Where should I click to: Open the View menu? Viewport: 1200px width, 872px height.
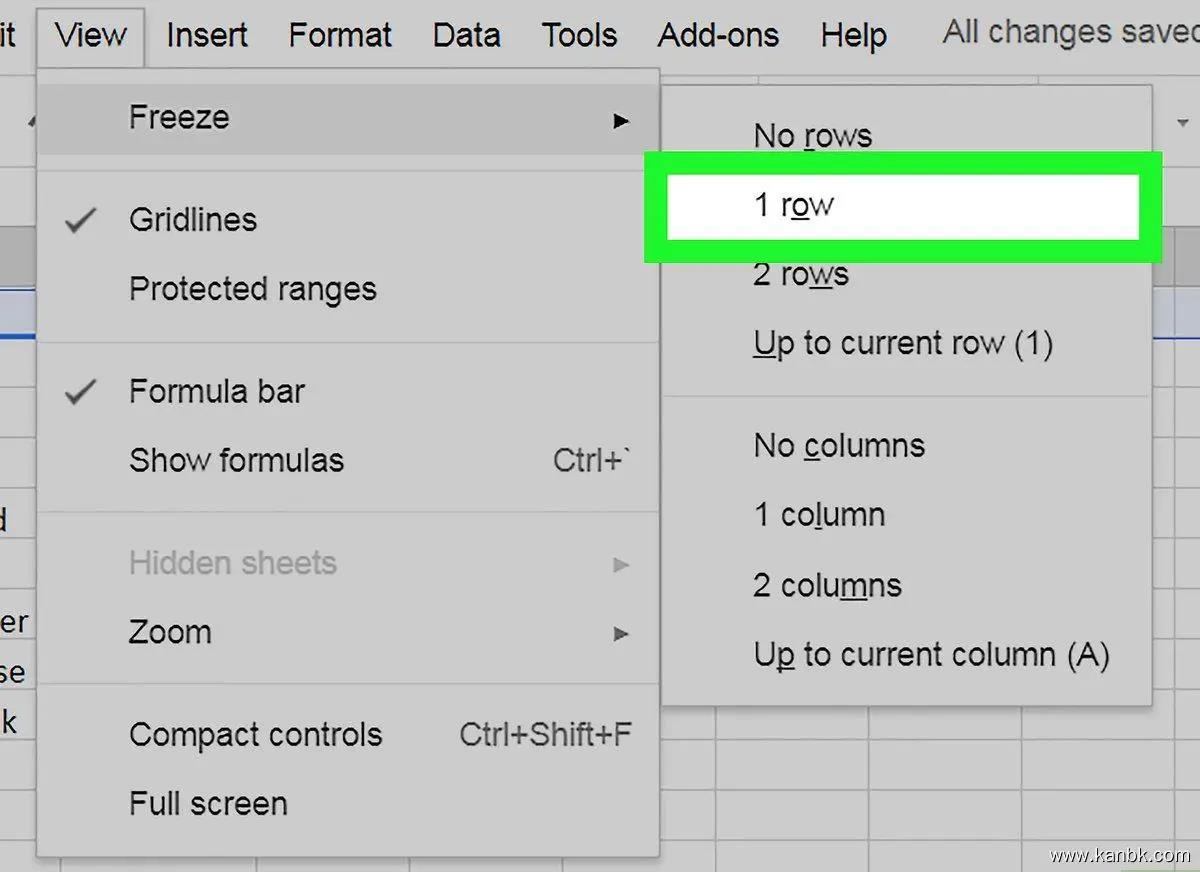(x=91, y=36)
